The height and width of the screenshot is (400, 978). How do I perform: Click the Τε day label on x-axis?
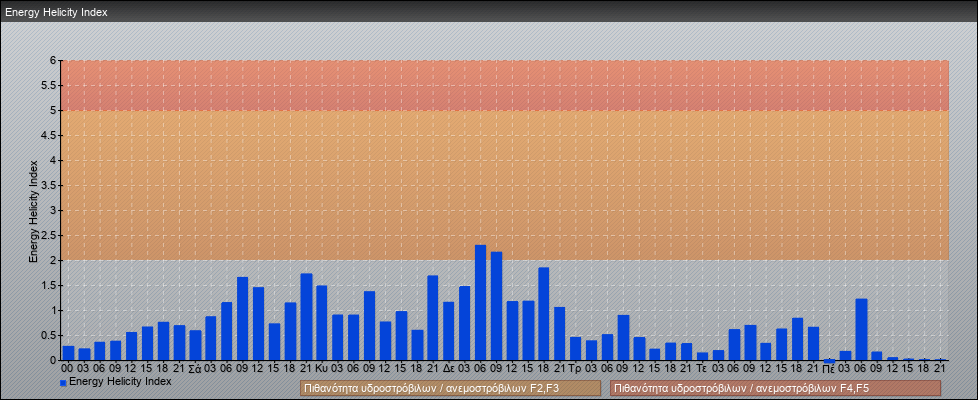(702, 369)
